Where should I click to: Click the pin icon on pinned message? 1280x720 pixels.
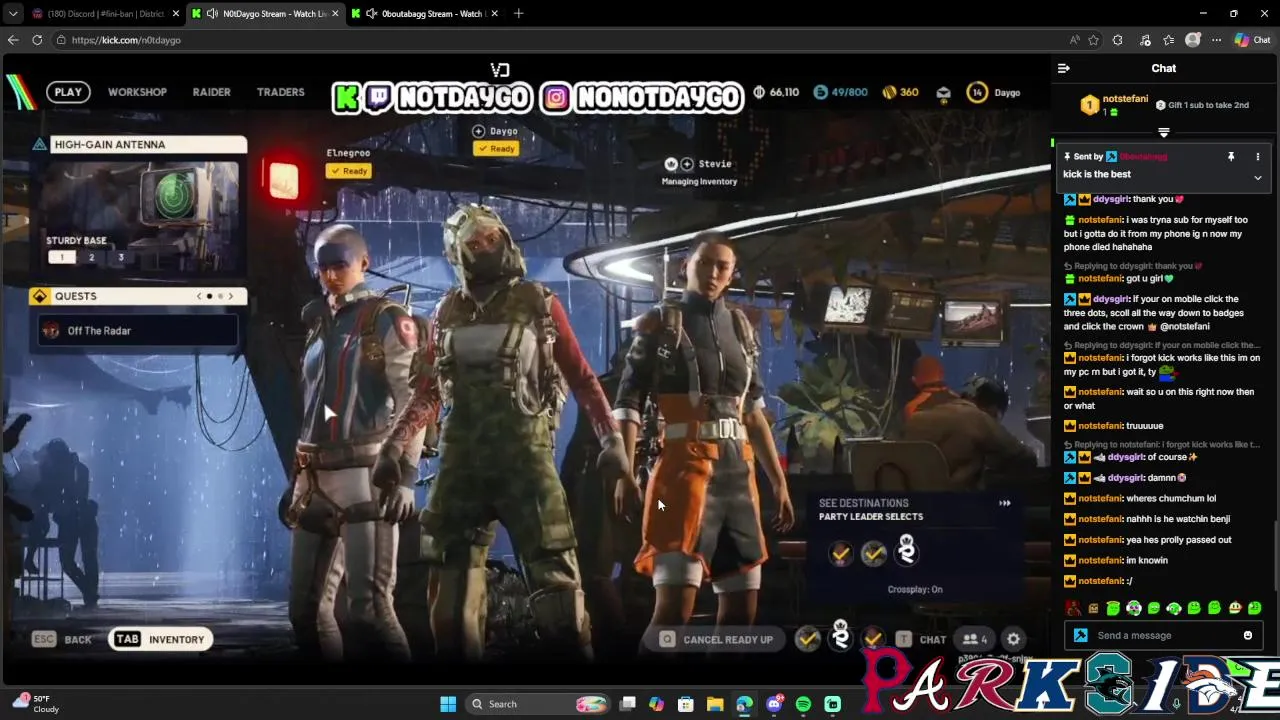click(1231, 157)
